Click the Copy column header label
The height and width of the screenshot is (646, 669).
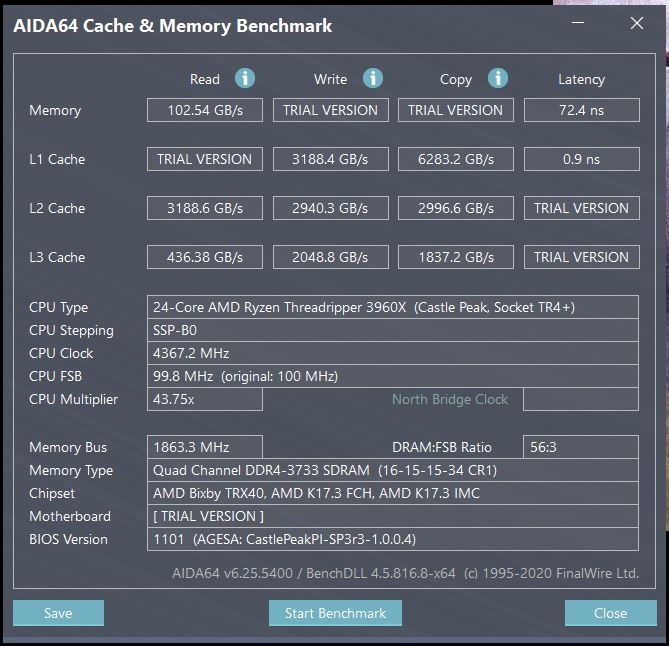coord(456,80)
